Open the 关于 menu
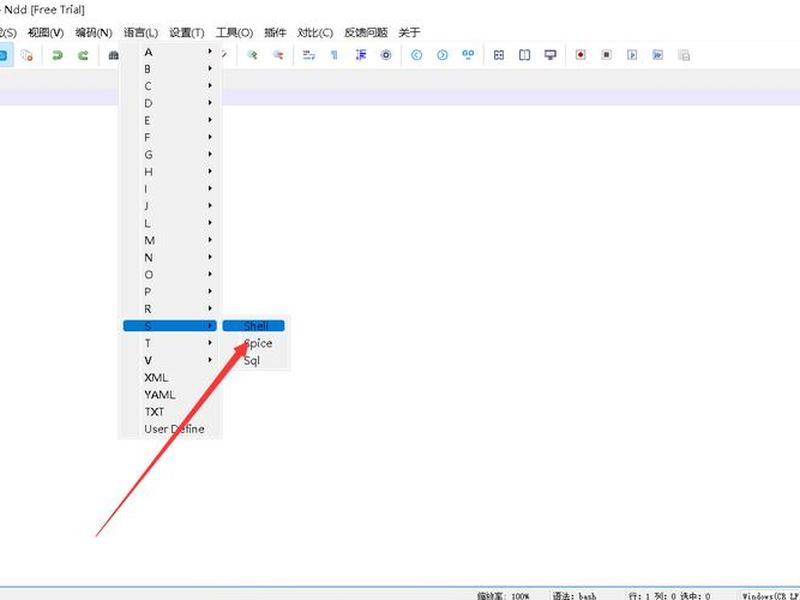800x600 pixels. (x=409, y=33)
